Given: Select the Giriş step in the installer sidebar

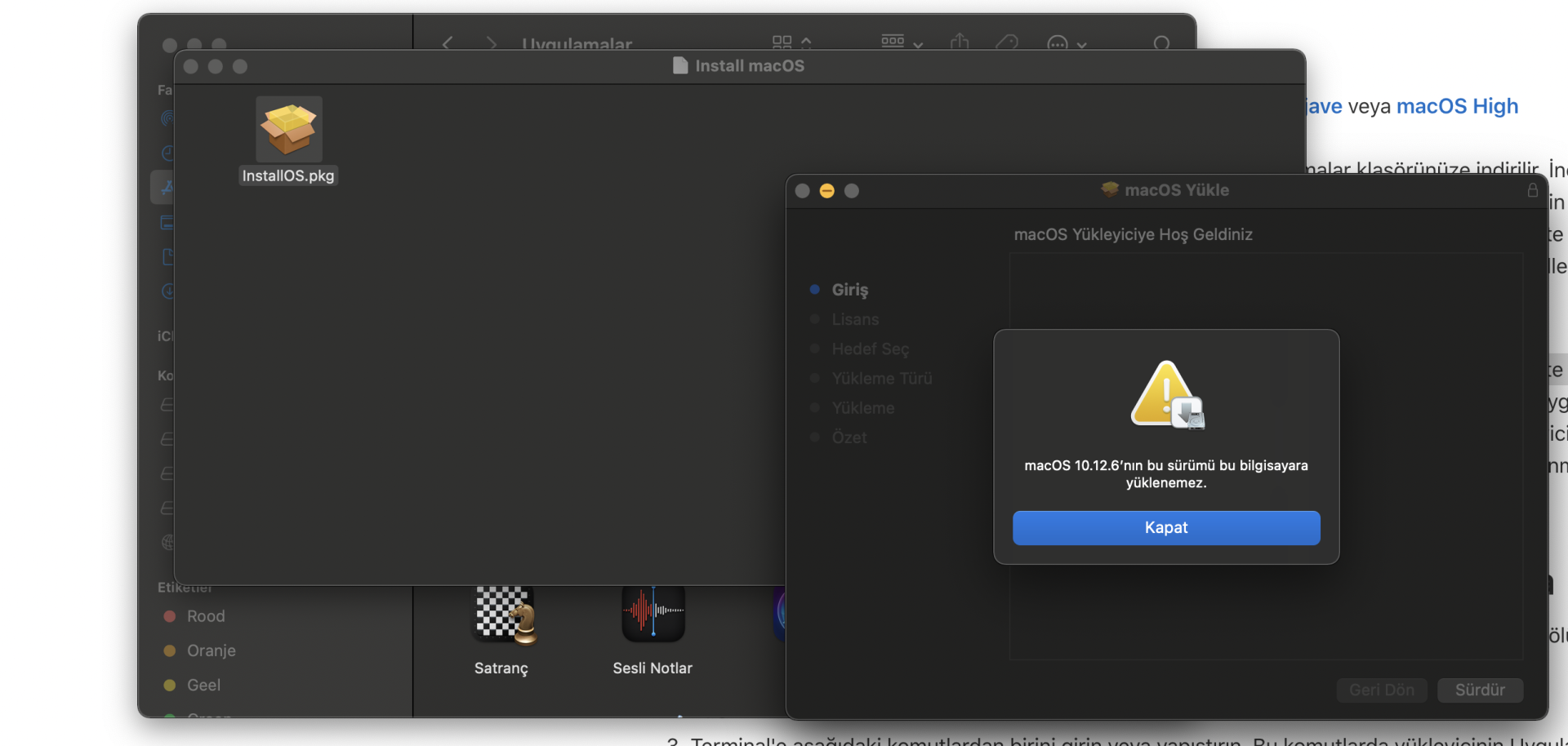Looking at the screenshot, I should [x=849, y=290].
